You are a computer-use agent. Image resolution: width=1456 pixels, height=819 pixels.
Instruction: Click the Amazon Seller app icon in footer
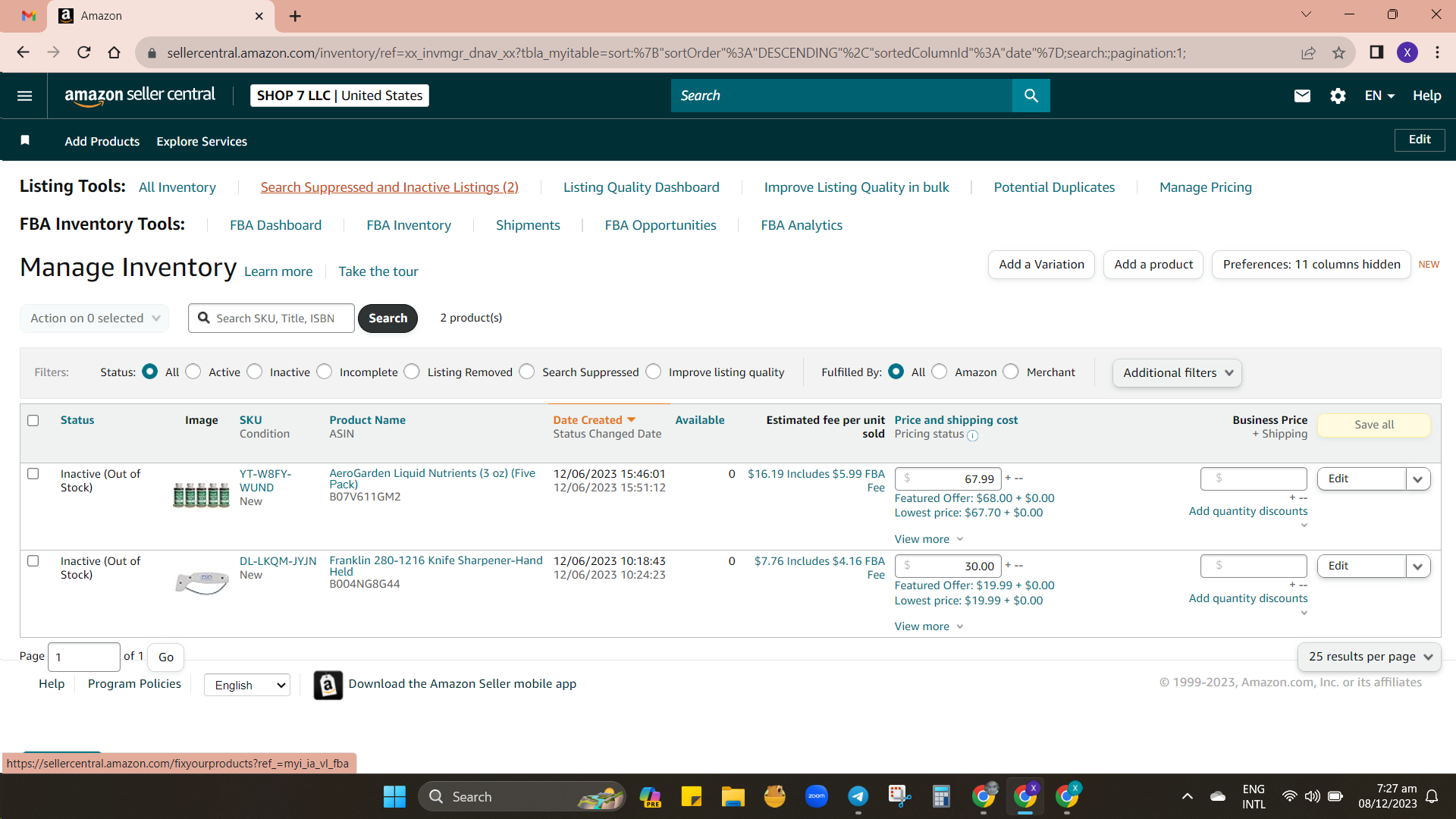click(x=328, y=685)
